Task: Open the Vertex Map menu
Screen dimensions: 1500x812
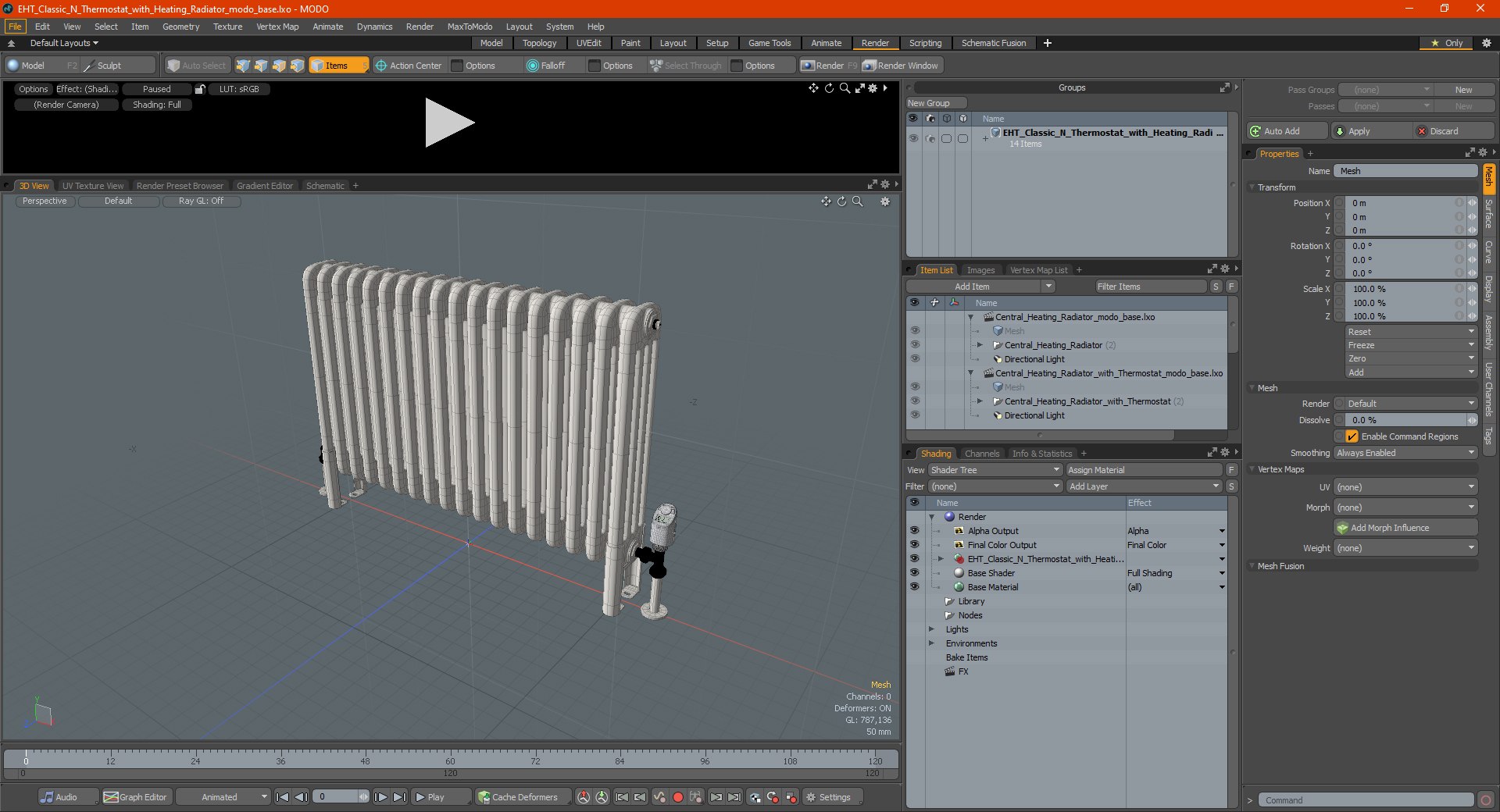Action: pyautogui.click(x=277, y=27)
